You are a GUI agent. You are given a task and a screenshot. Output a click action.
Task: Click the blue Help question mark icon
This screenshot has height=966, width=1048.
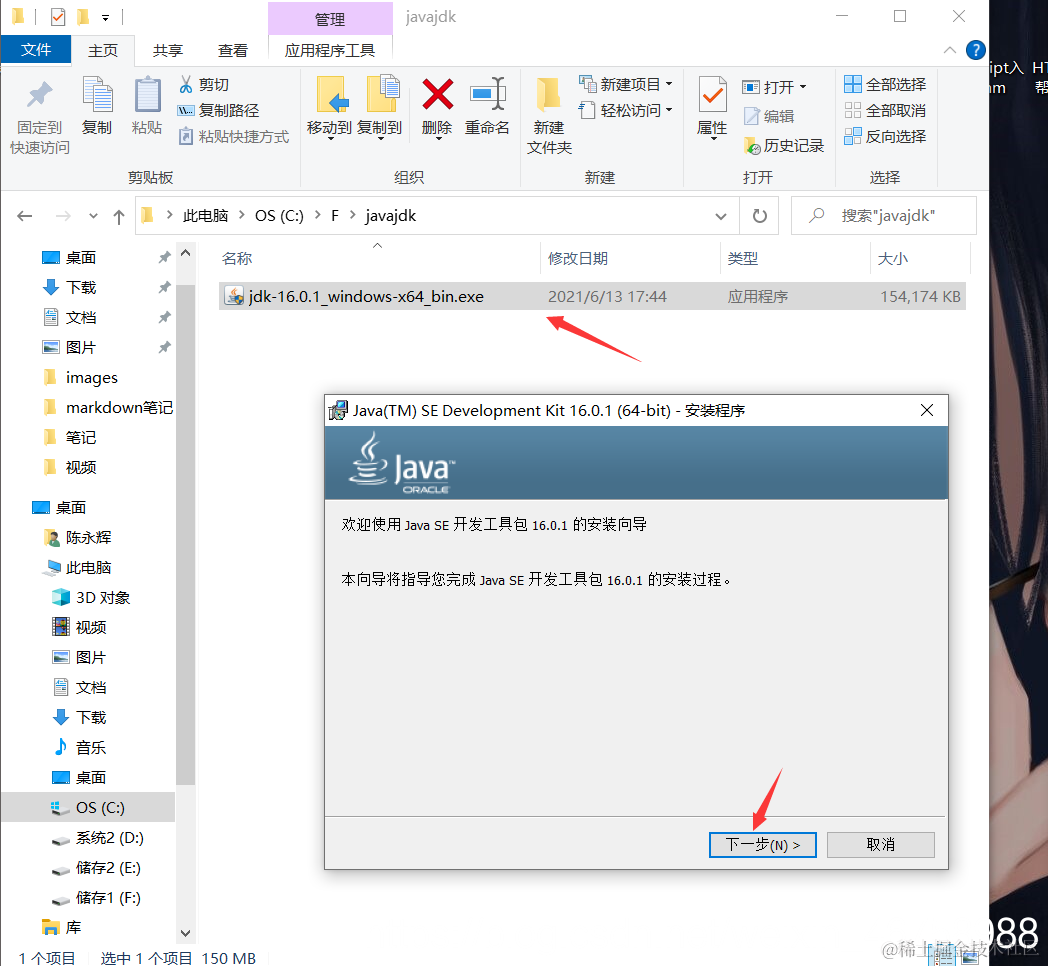pos(975,50)
